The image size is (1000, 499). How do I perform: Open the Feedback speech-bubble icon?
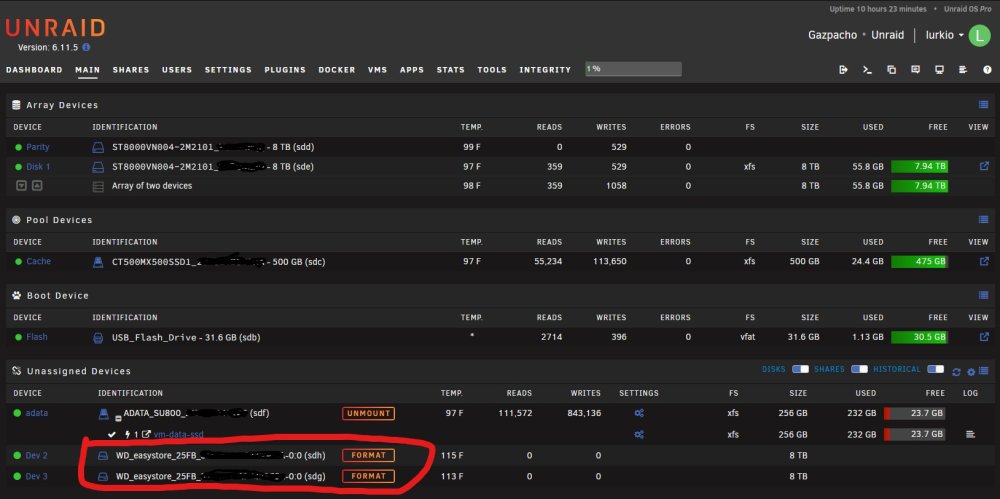click(x=915, y=70)
